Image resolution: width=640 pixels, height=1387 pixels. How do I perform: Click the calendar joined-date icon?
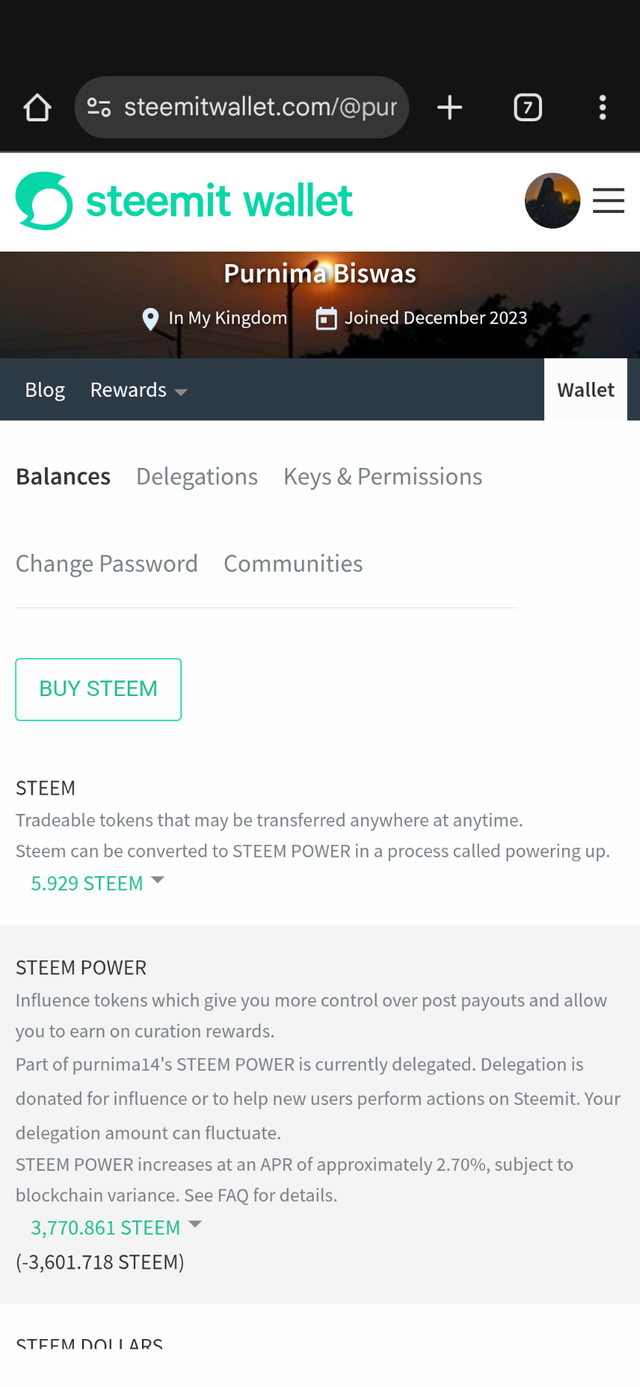[326, 319]
